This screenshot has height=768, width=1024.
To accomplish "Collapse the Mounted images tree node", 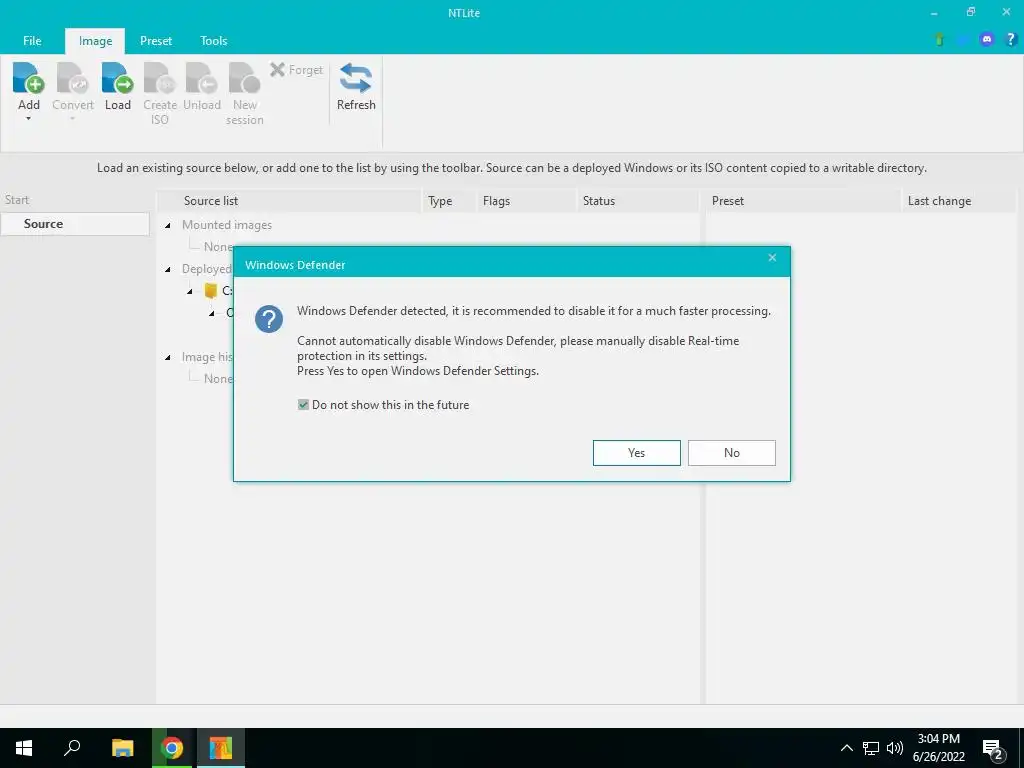I will coord(168,225).
